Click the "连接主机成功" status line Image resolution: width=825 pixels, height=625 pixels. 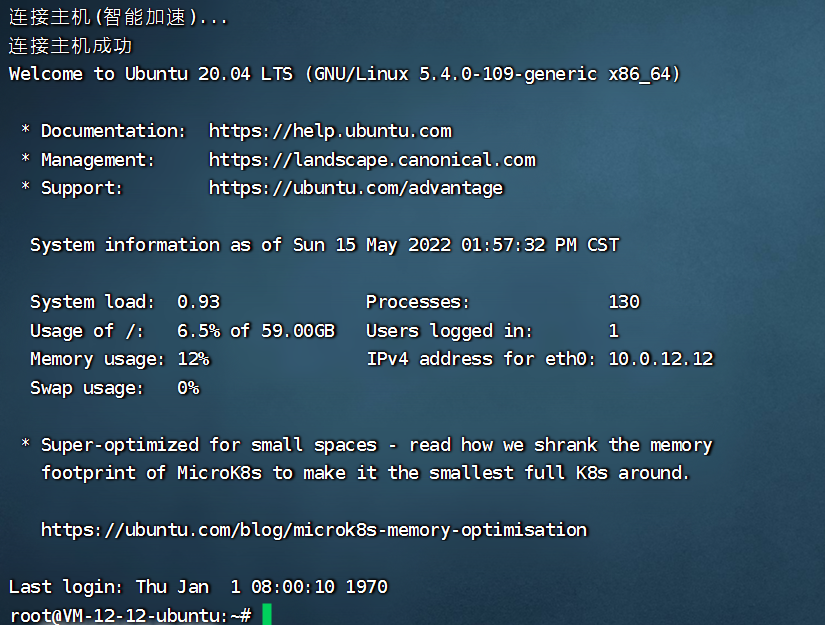pyautogui.click(x=71, y=46)
